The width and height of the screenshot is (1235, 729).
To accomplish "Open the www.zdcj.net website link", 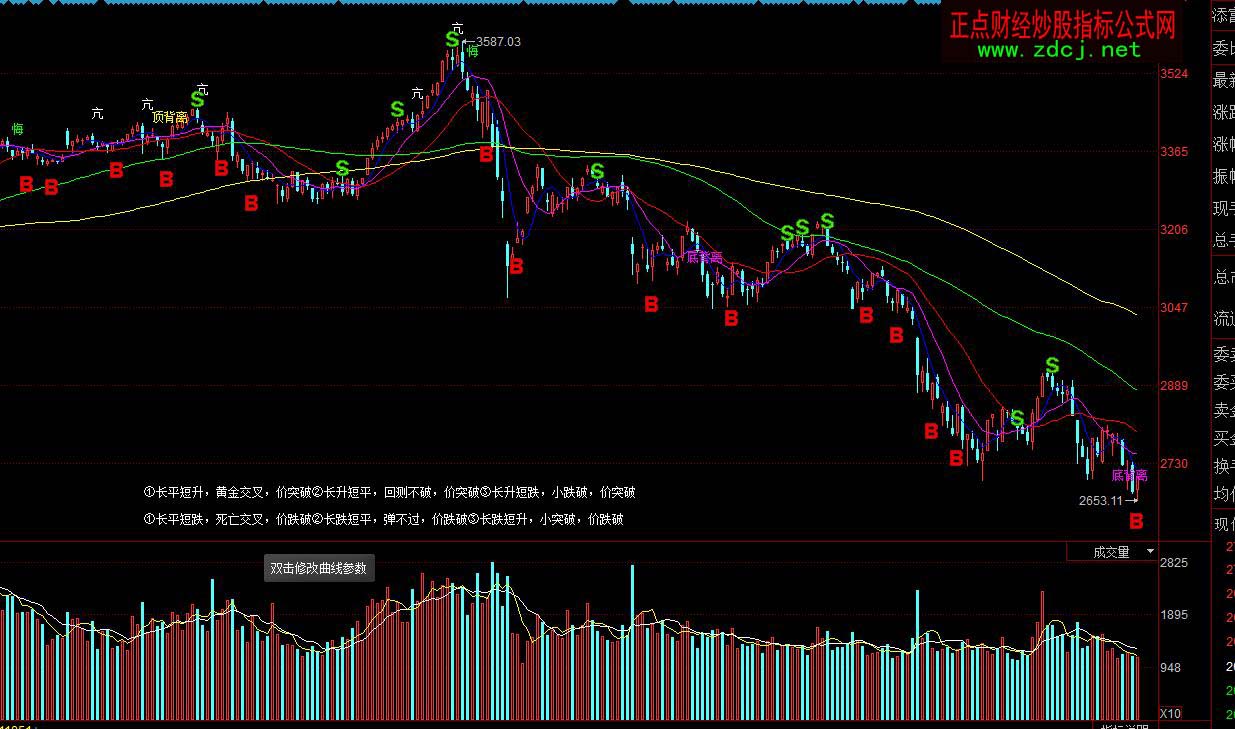I will [x=1058, y=49].
